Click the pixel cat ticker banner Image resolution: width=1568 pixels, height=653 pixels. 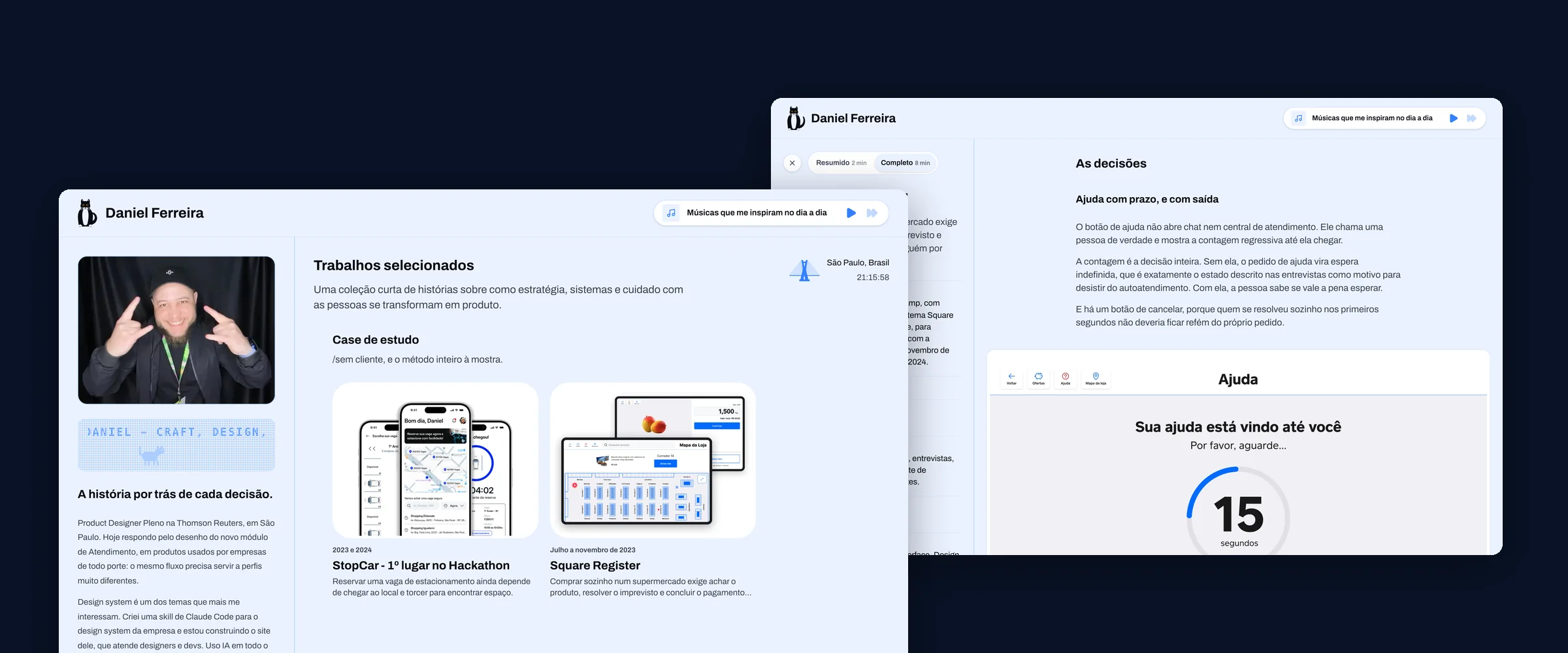point(176,445)
